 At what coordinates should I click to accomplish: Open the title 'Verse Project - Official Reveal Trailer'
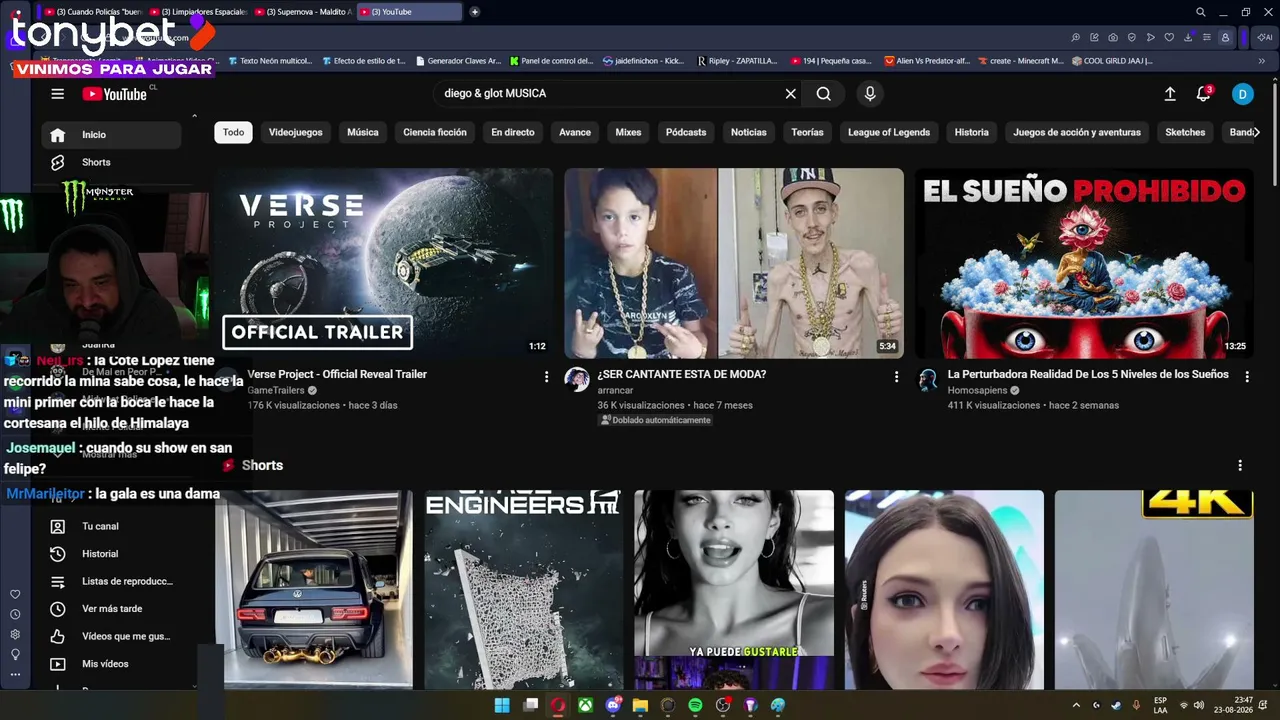337,374
